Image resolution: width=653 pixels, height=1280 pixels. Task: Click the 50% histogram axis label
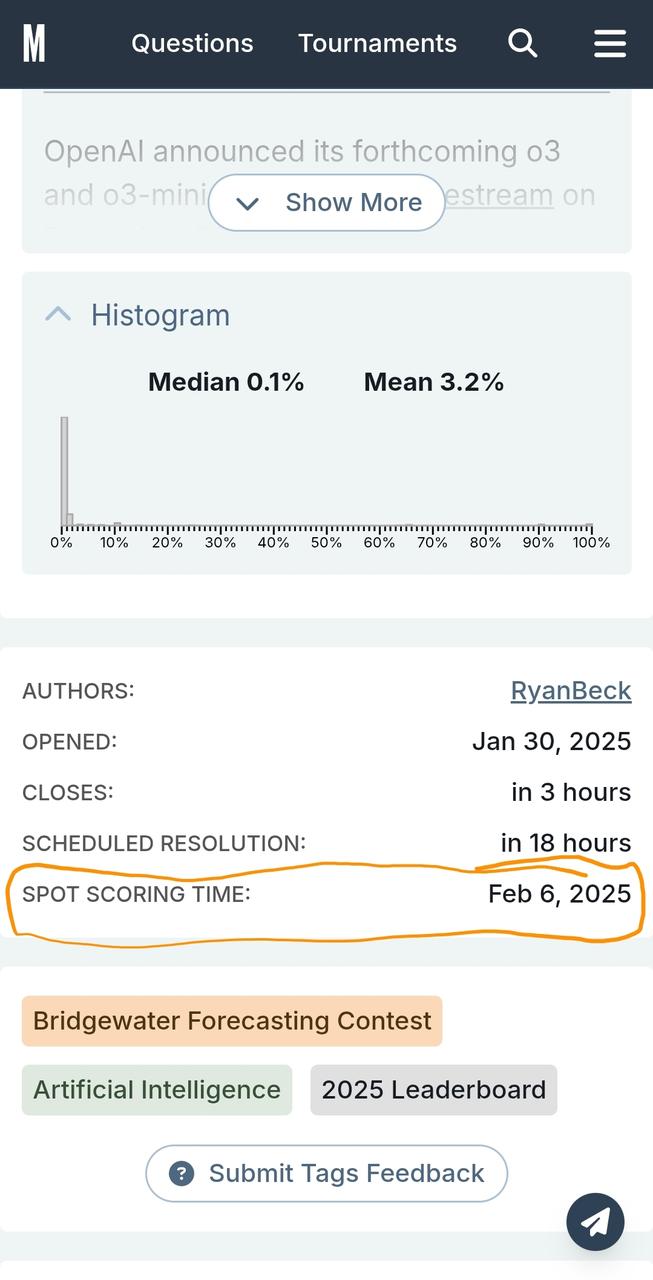pyautogui.click(x=326, y=543)
